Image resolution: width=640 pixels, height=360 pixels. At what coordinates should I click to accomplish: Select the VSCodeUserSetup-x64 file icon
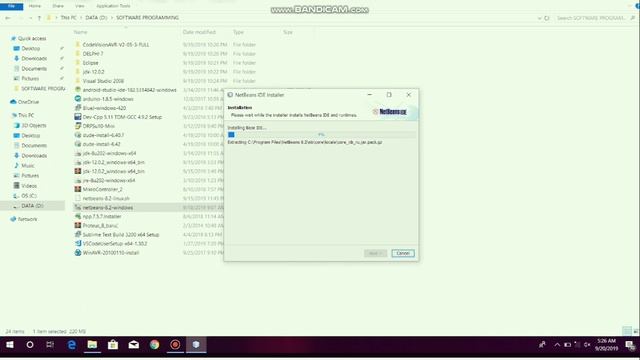(x=78, y=244)
